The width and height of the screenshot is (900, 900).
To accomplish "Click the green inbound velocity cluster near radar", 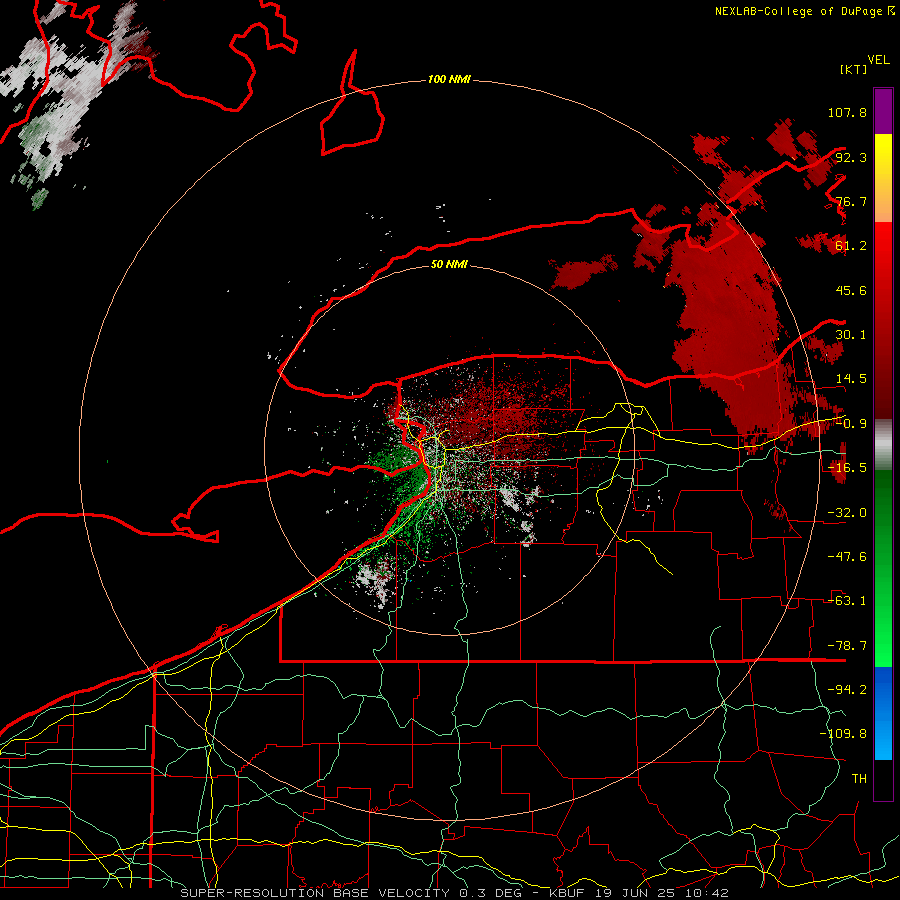I will tap(405, 476).
